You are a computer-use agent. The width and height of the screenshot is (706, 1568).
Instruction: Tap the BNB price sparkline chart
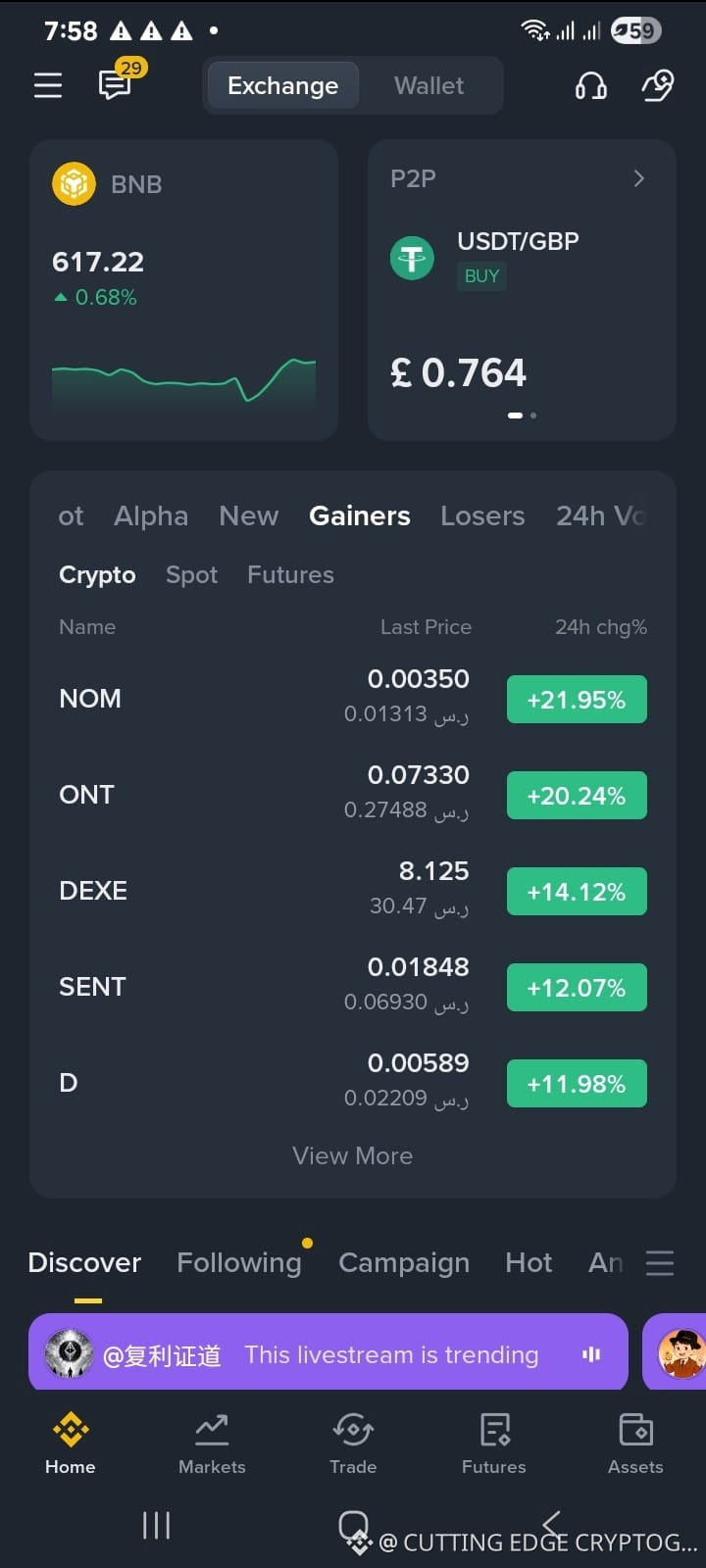[x=183, y=382]
